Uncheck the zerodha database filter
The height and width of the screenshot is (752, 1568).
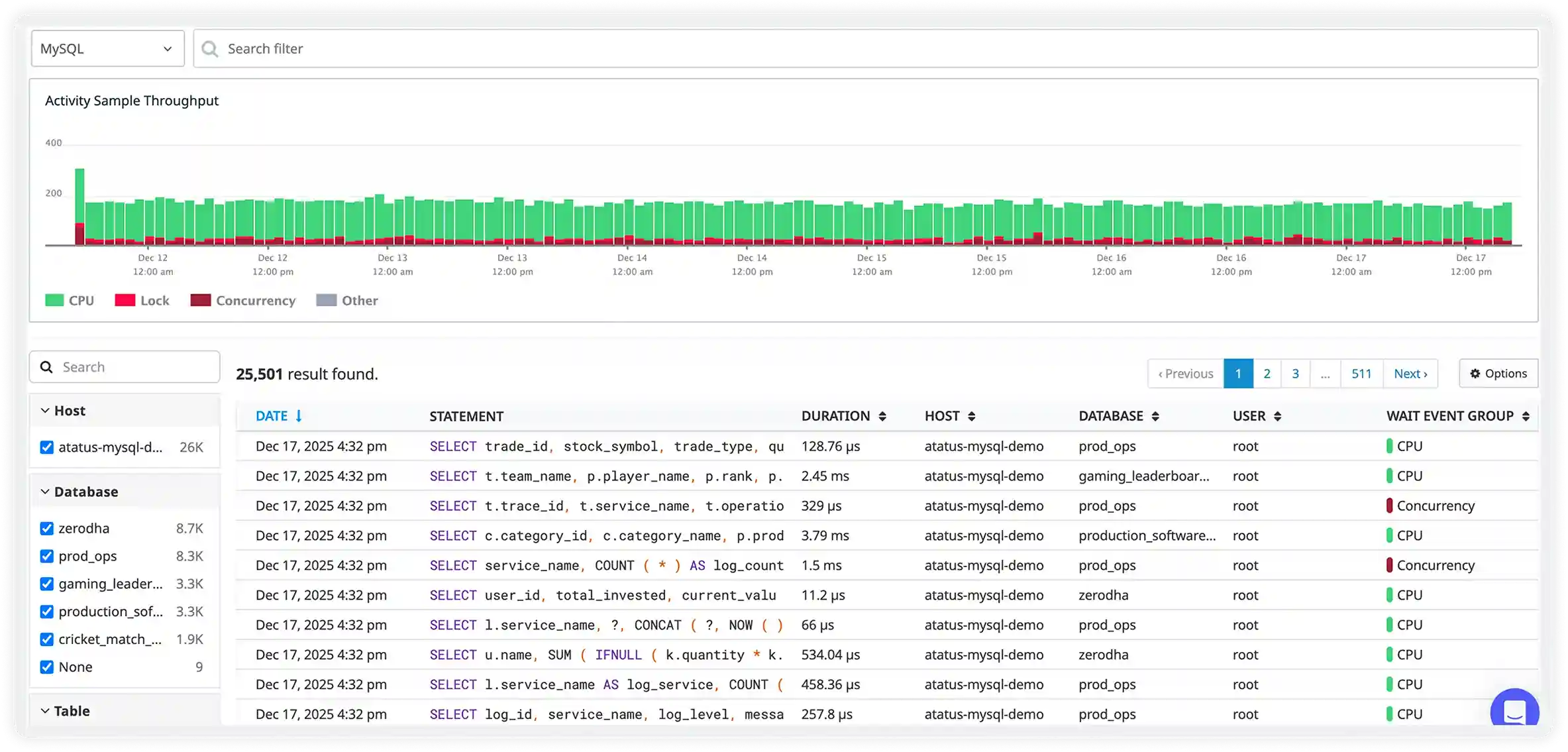[x=46, y=528]
